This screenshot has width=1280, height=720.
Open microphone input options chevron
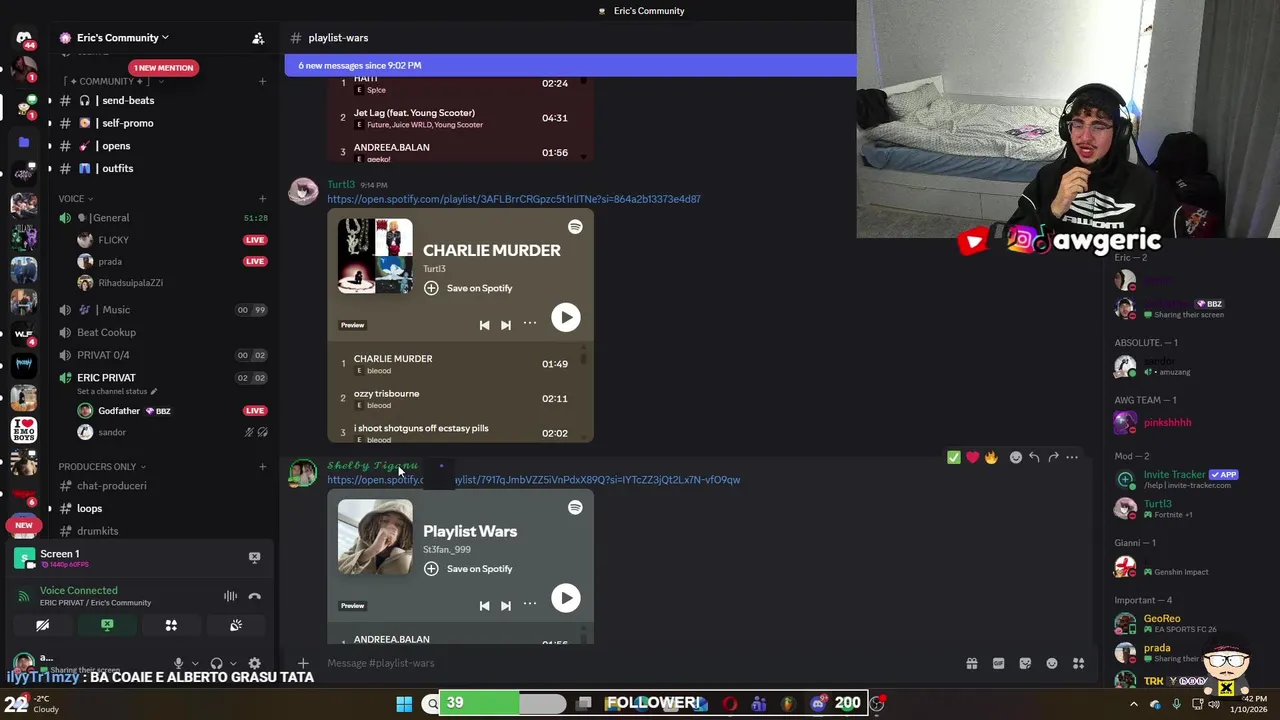[x=194, y=663]
